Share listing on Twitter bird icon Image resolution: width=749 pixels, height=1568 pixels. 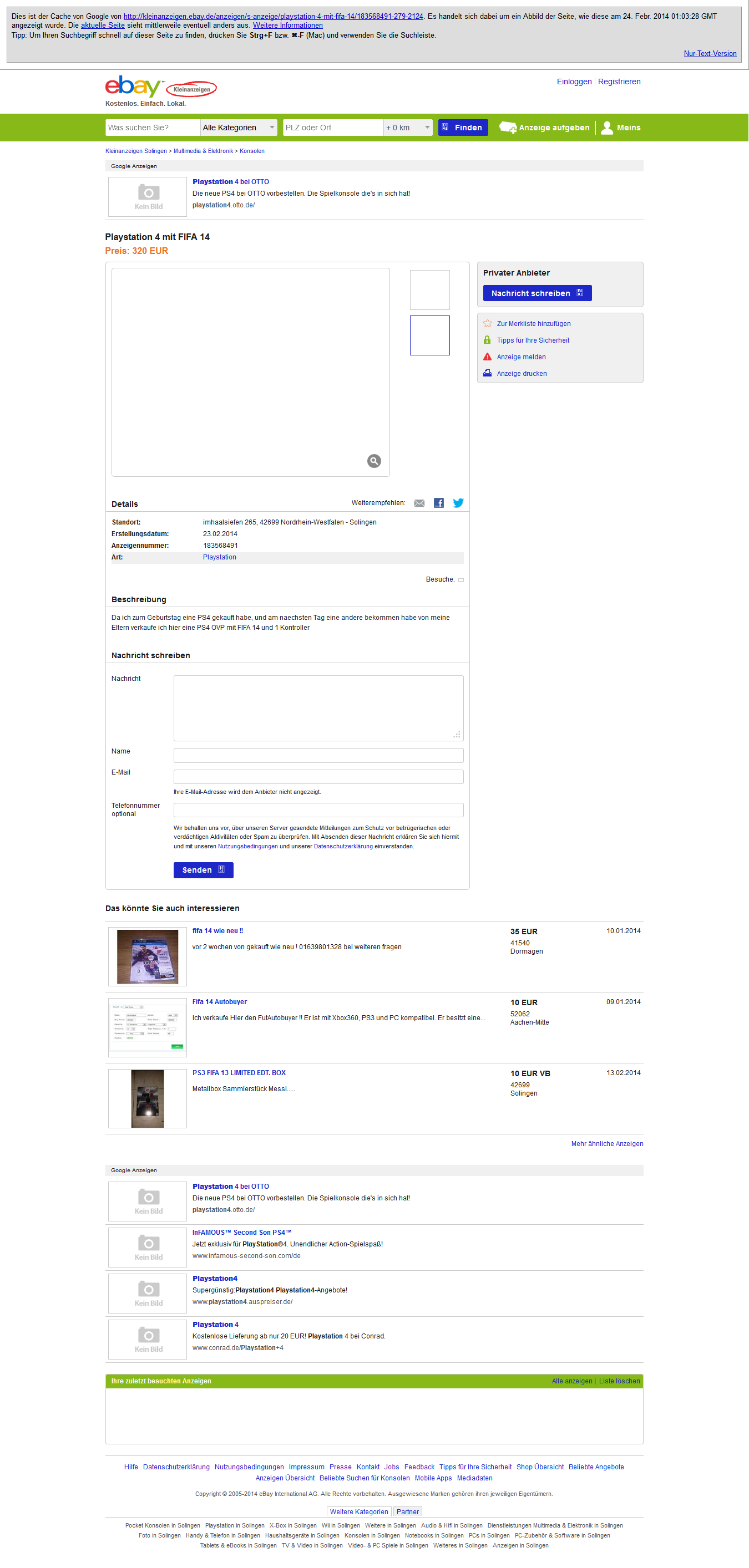[x=458, y=503]
